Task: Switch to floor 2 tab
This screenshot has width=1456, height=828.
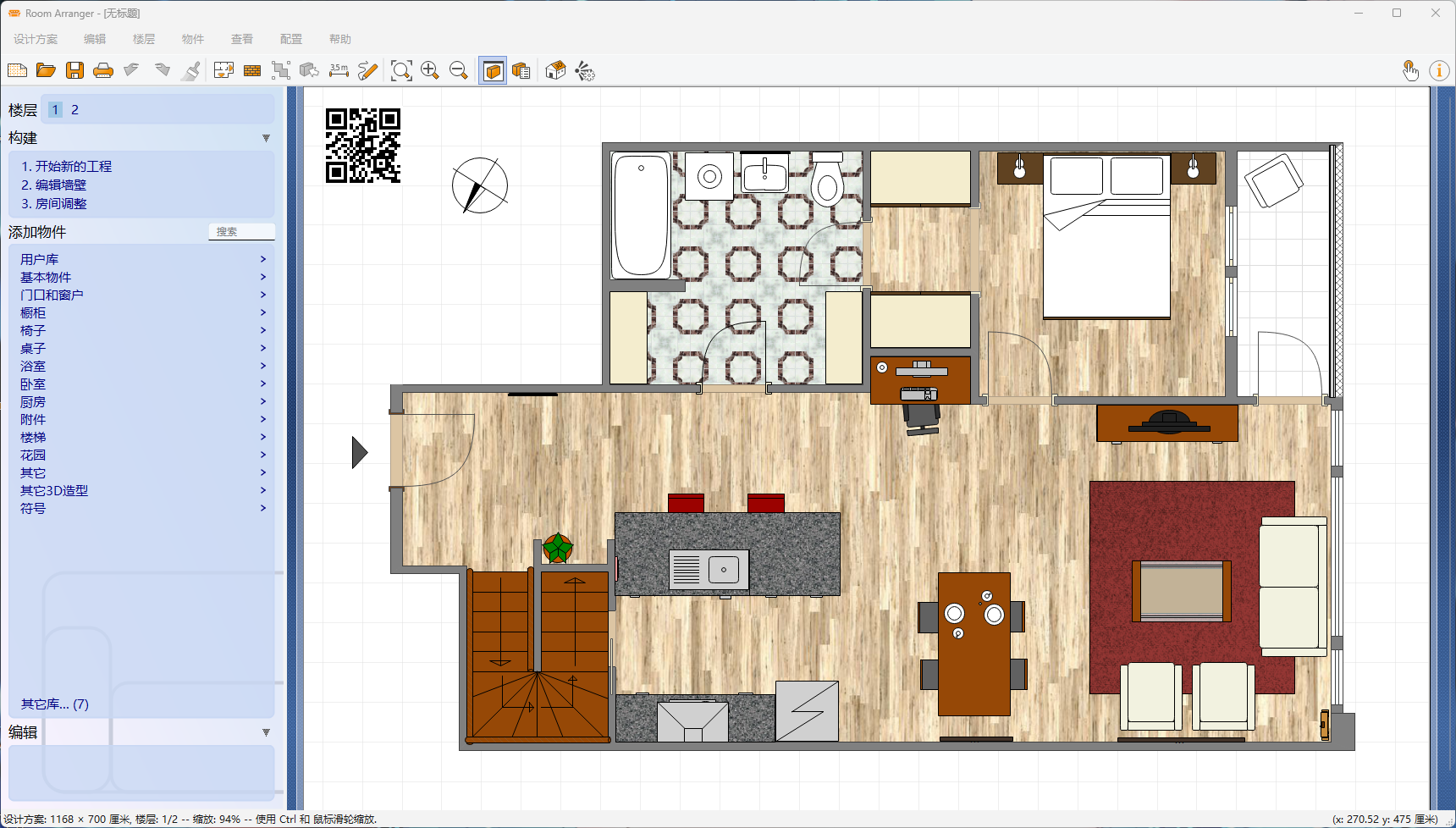Action: (x=75, y=109)
